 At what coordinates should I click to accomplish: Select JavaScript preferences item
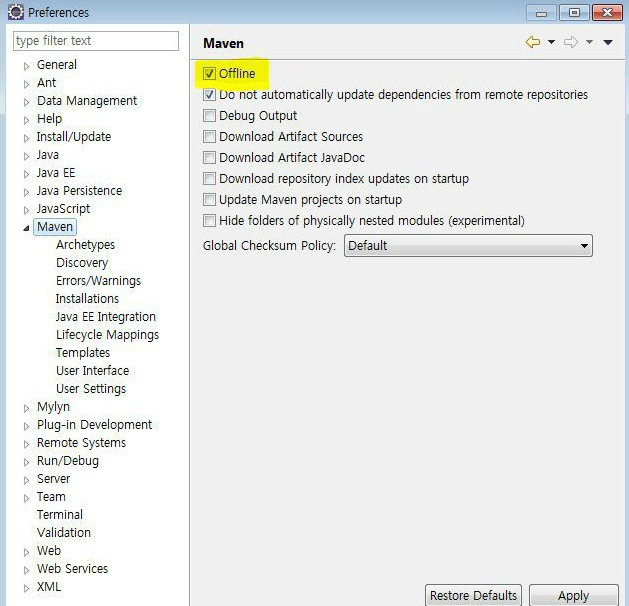63,209
